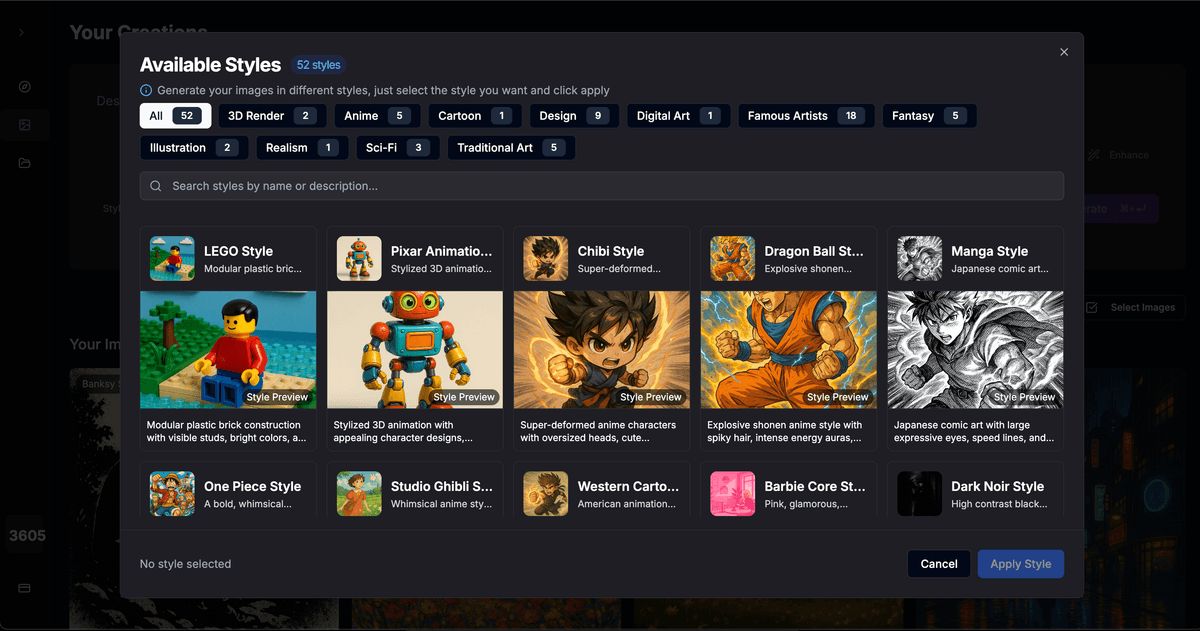The width and height of the screenshot is (1200, 631).
Task: Click the info icon beside the styles description
Action: click(146, 90)
